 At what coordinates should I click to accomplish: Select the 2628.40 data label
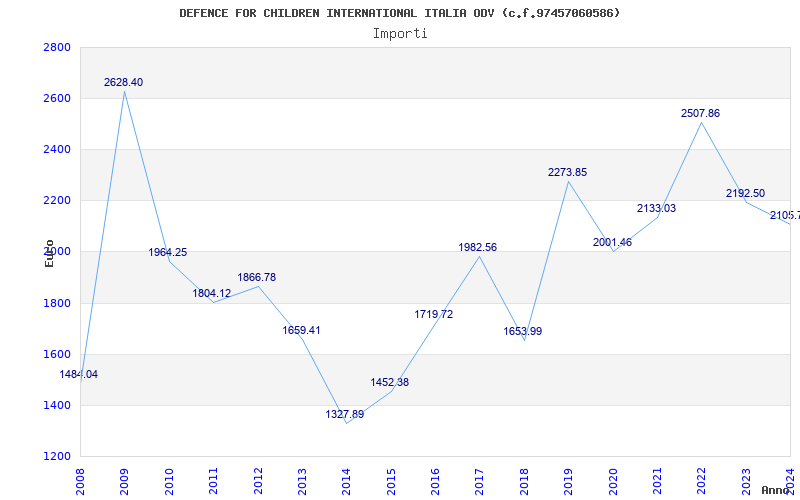pyautogui.click(x=123, y=82)
